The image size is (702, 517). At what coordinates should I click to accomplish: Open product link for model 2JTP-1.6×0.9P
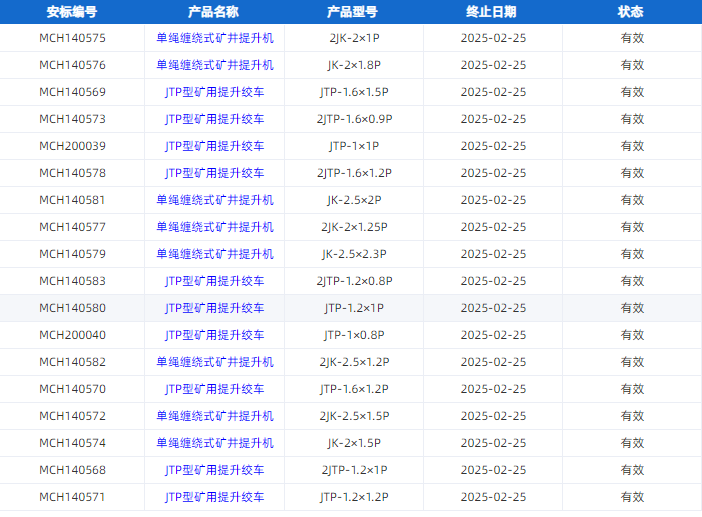pos(214,119)
